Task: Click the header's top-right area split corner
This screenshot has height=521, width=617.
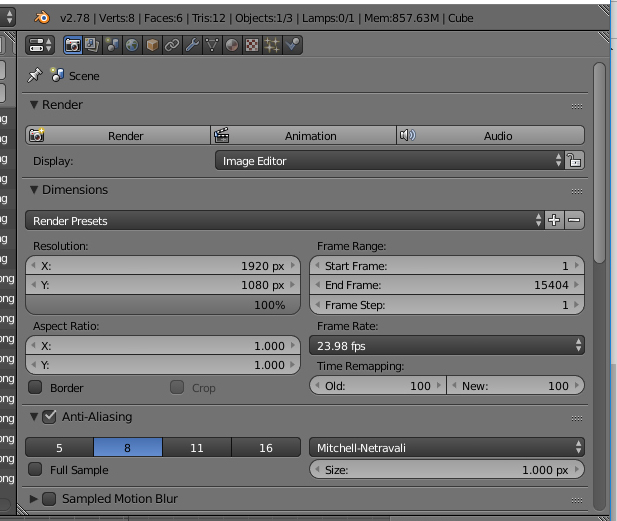Action: (x=604, y=11)
